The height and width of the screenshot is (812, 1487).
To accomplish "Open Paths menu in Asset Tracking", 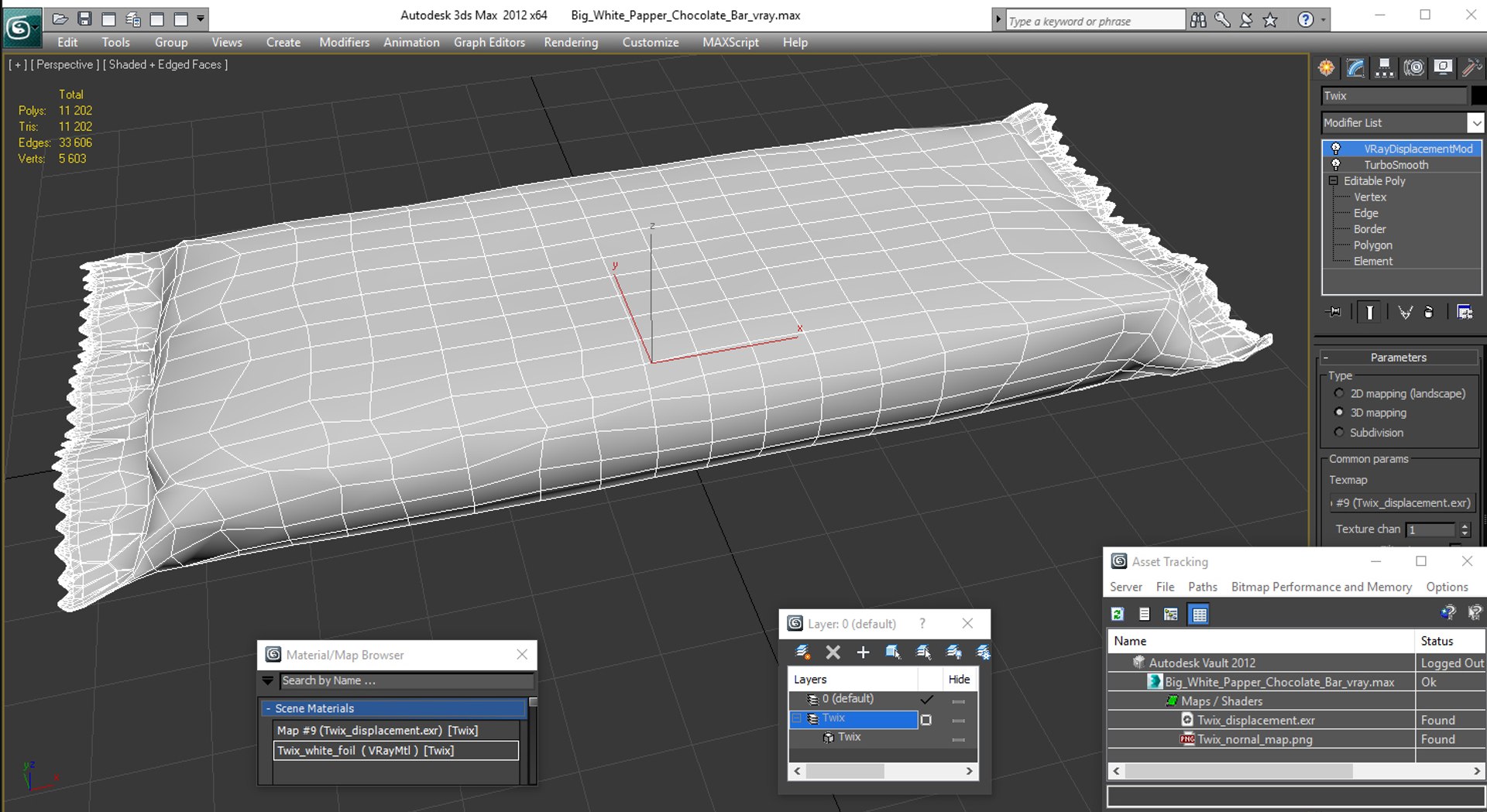I will pos(1203,587).
